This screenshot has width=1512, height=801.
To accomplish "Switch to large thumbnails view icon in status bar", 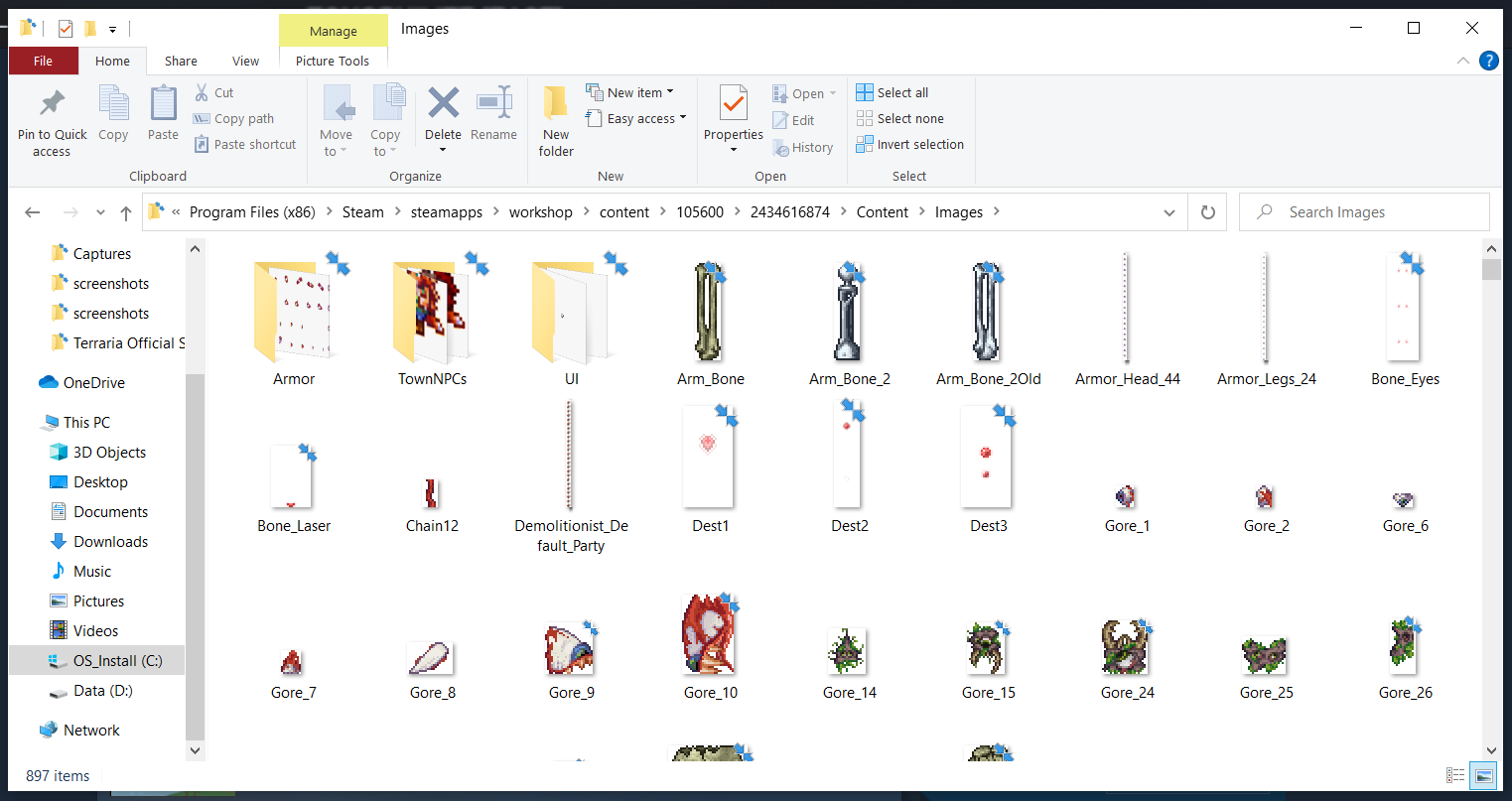I will click(x=1484, y=775).
